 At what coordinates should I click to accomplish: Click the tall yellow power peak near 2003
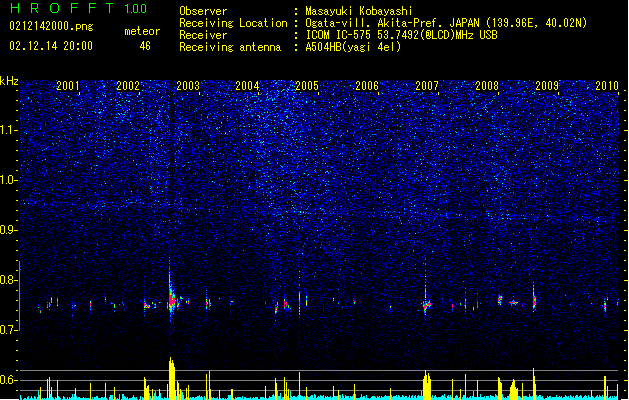pyautogui.click(x=172, y=378)
